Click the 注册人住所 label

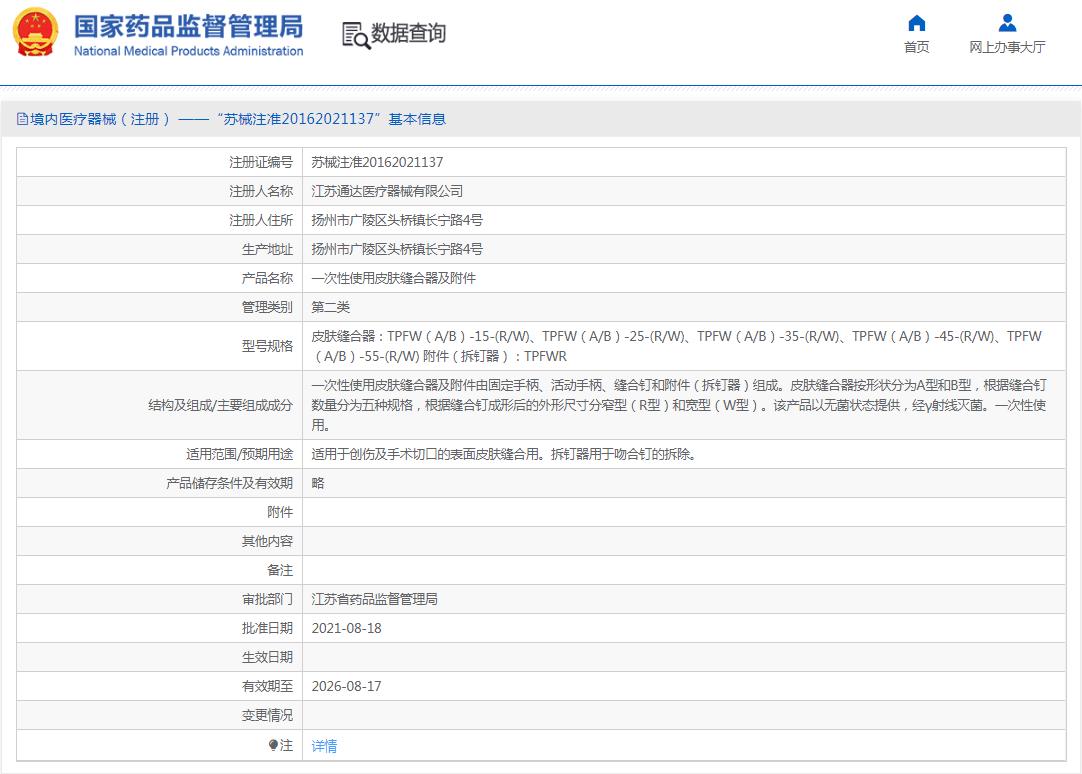[x=261, y=220]
